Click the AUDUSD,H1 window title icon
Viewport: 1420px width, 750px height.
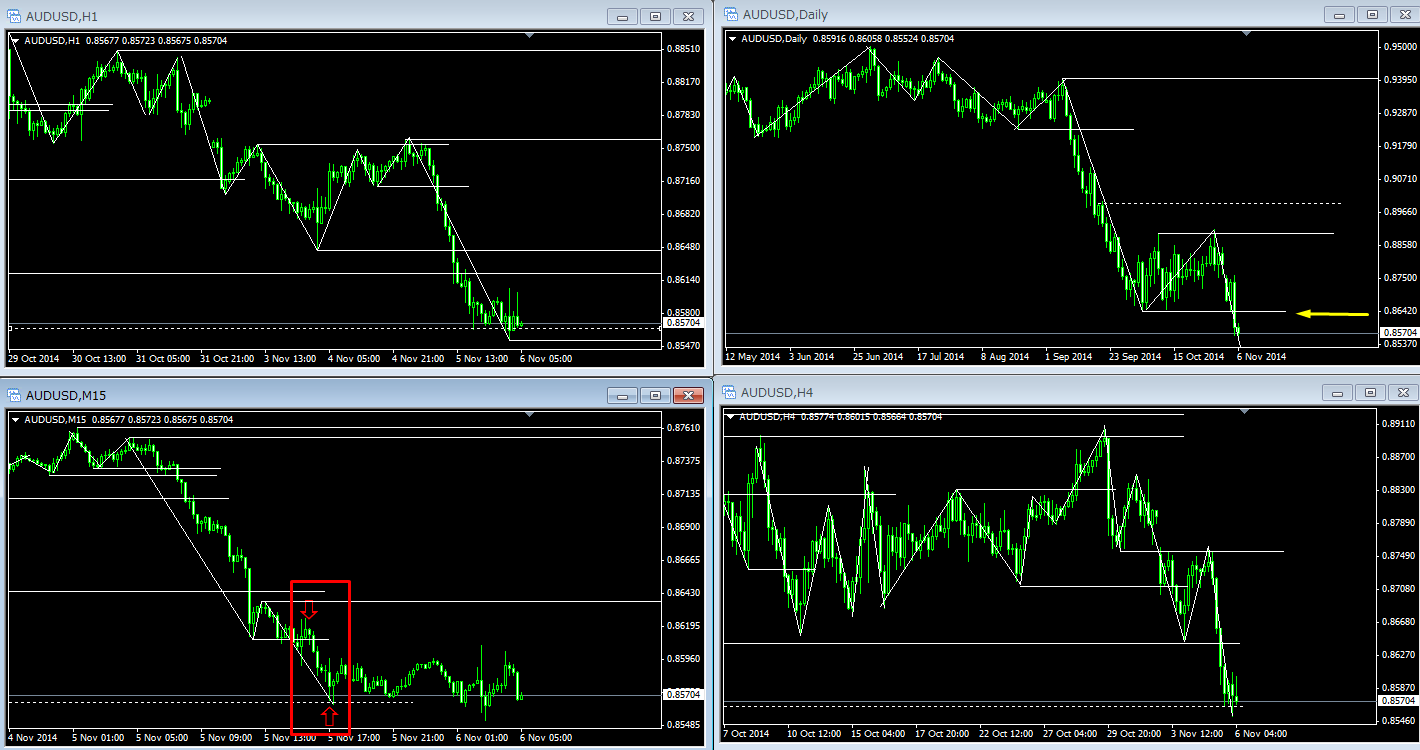click(14, 16)
